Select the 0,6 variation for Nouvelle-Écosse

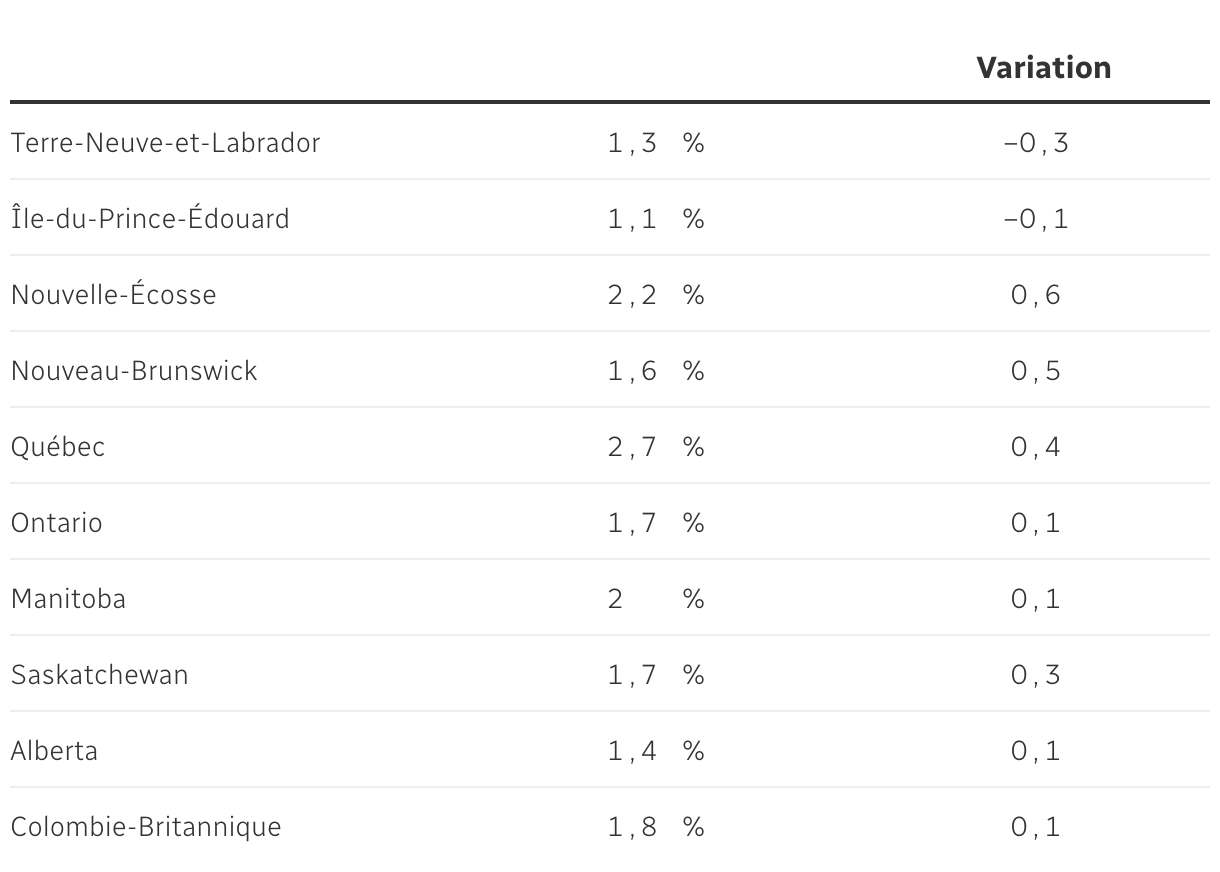point(1036,295)
